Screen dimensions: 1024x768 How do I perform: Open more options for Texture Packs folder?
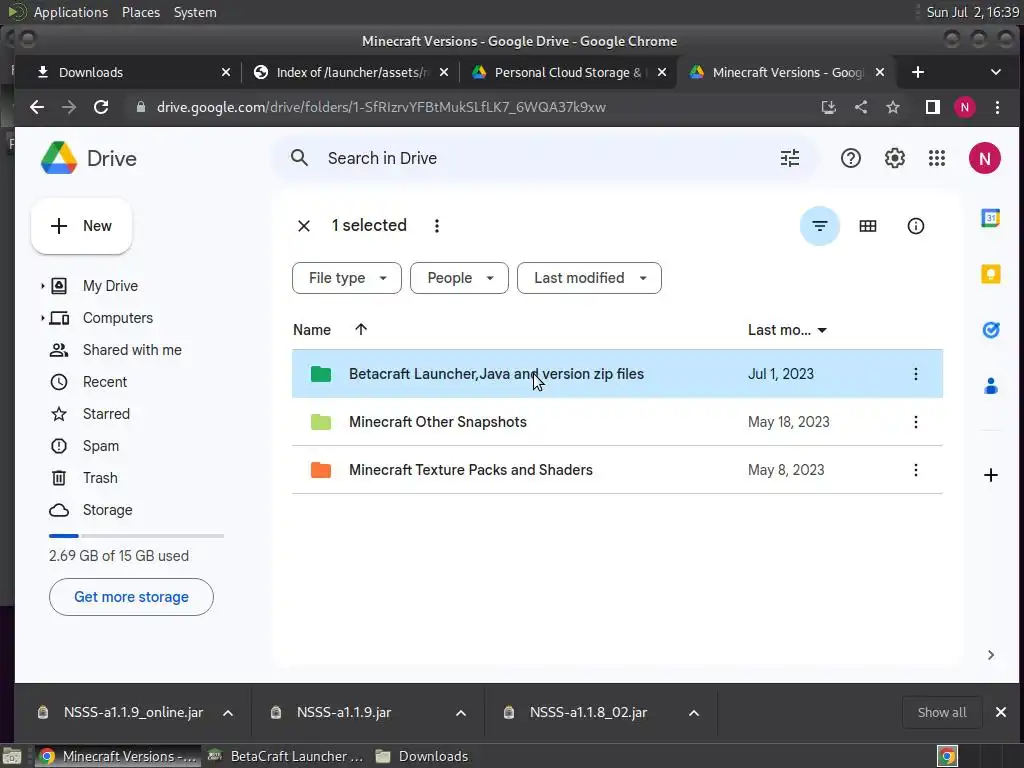(916, 470)
